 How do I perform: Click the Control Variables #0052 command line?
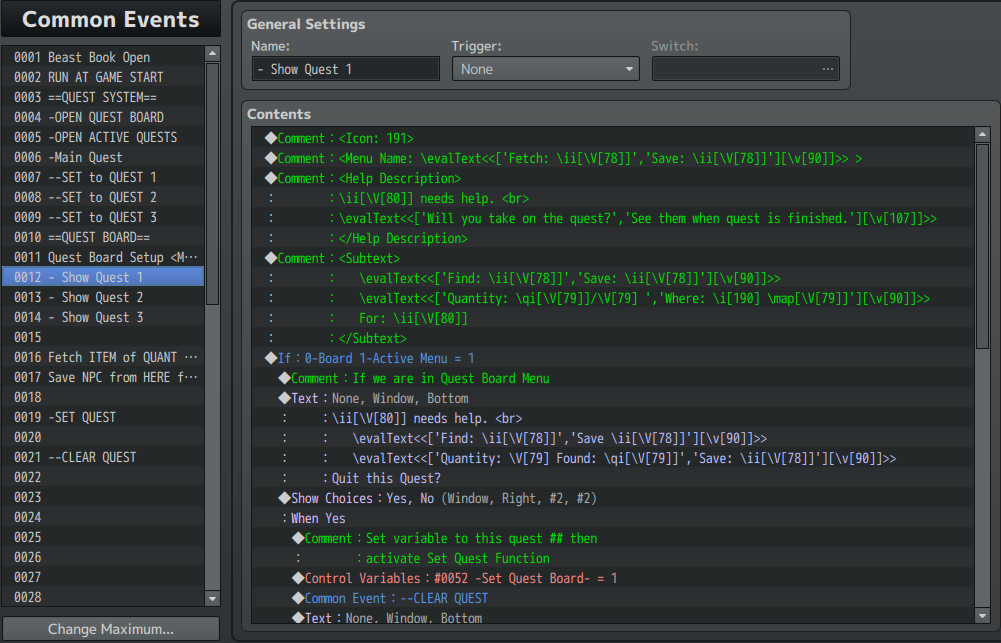[x=460, y=578]
